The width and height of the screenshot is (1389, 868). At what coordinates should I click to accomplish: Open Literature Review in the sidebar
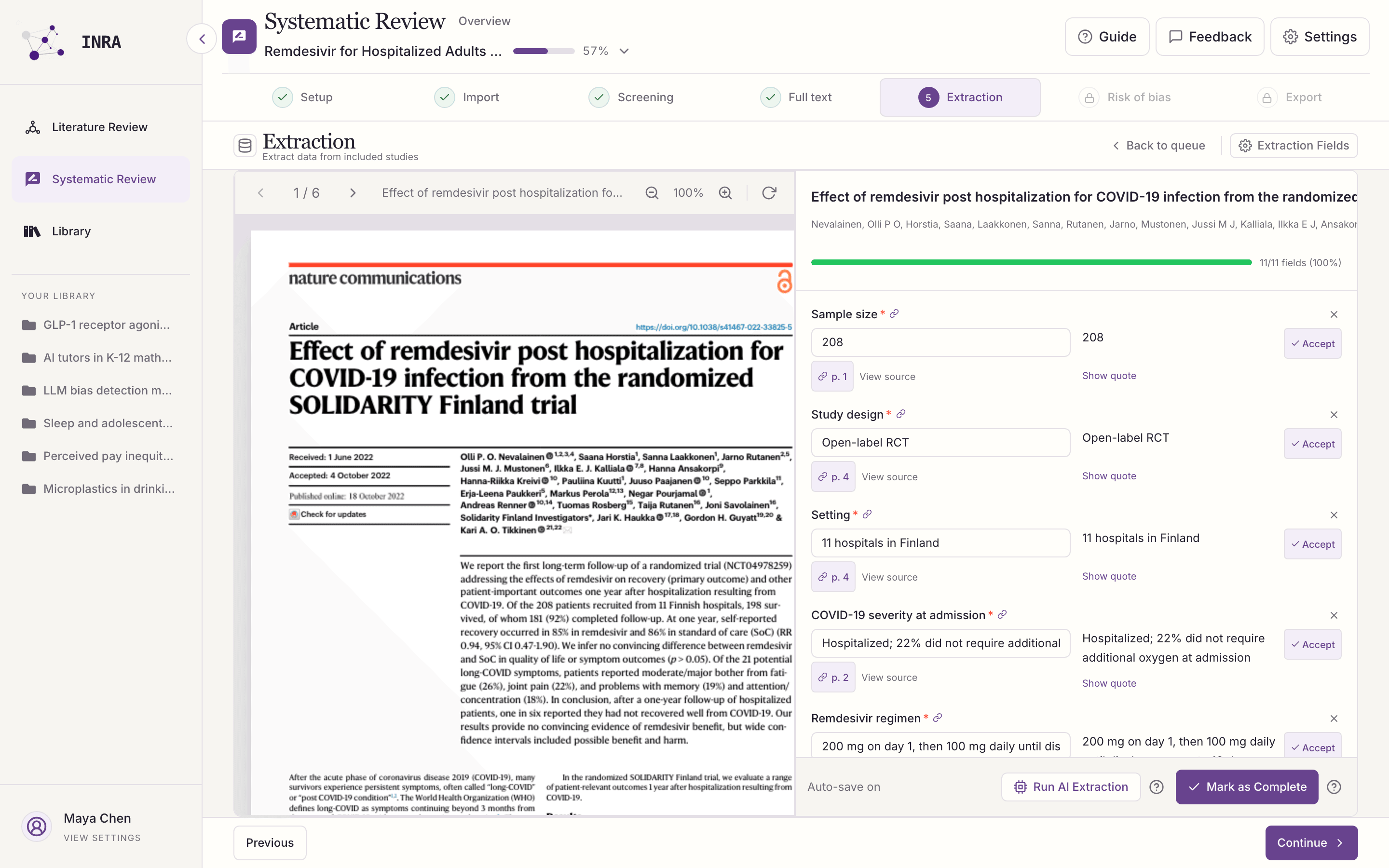coord(100,127)
